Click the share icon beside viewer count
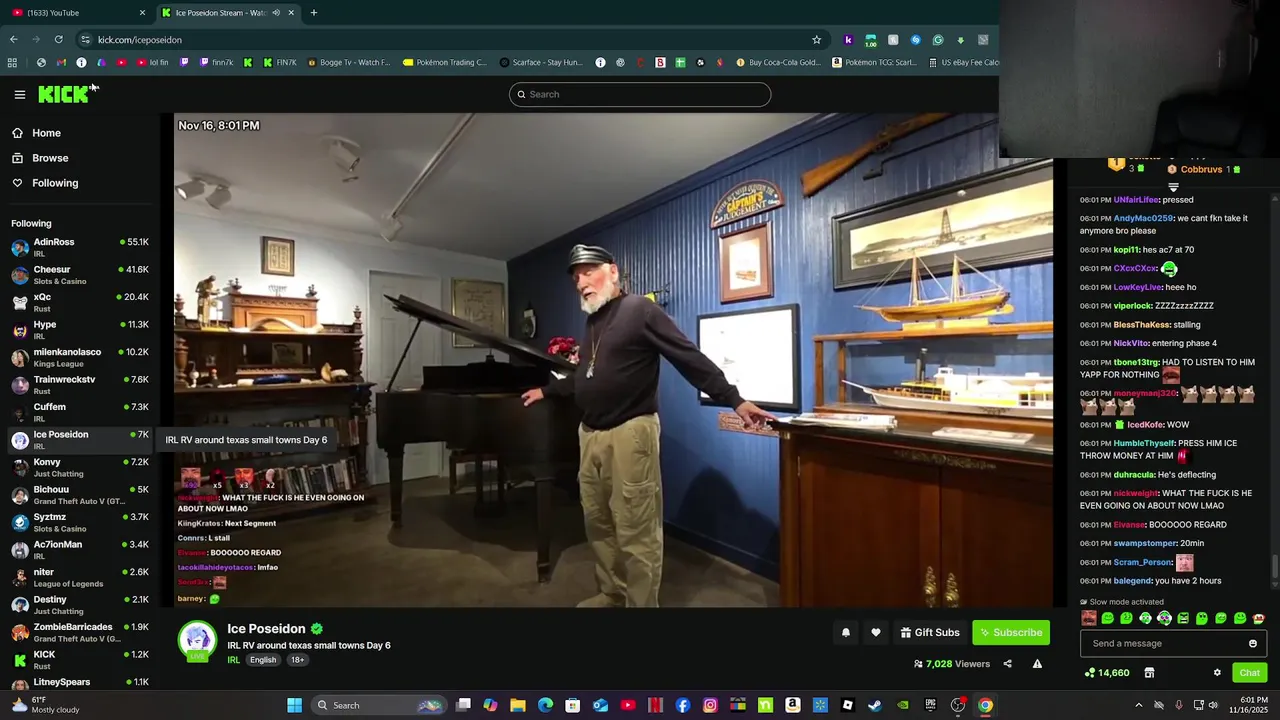 1007,664
